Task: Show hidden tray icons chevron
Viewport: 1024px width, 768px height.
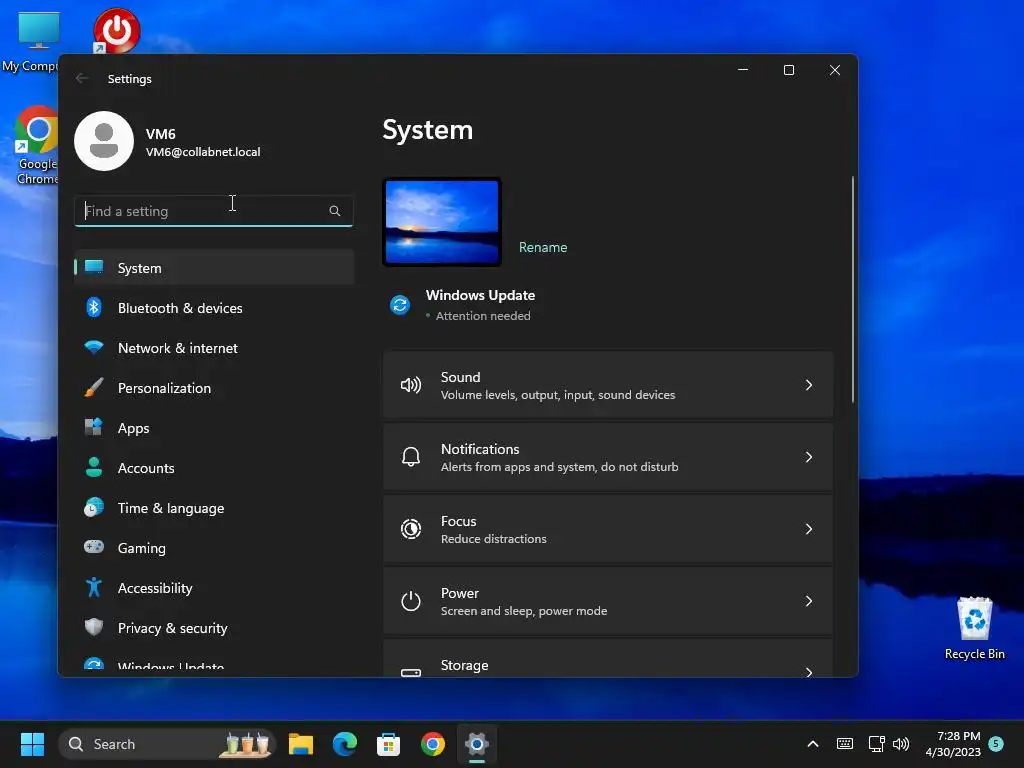Action: (813, 744)
